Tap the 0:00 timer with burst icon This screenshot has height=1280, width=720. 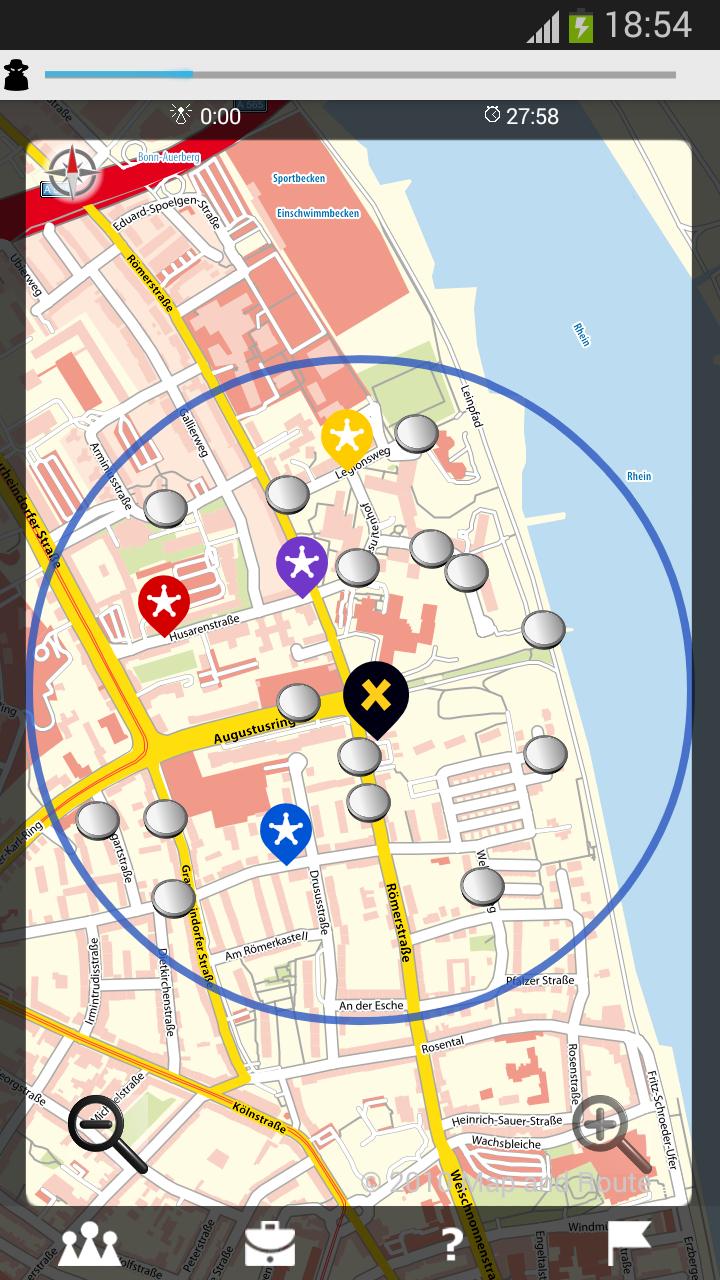click(206, 116)
